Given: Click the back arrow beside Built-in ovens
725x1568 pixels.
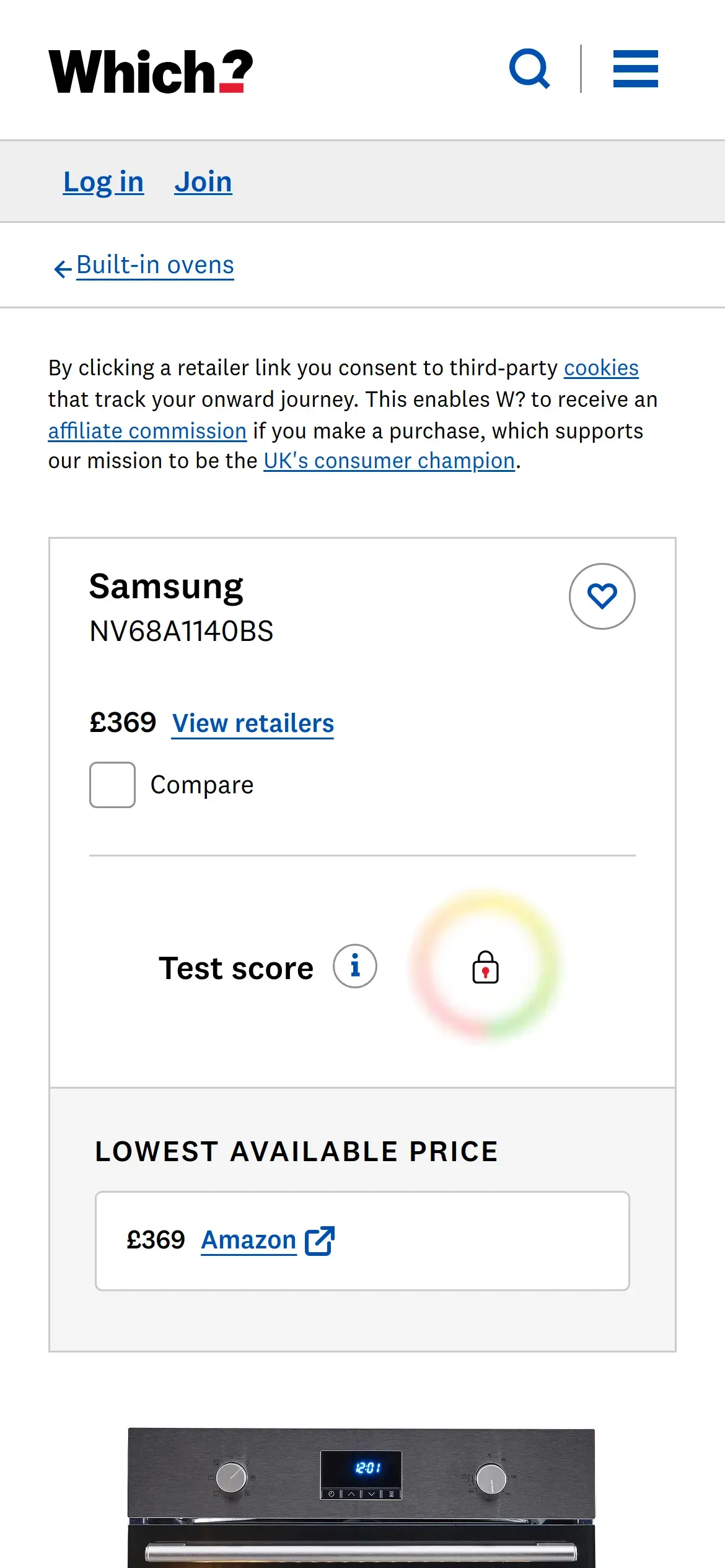Looking at the screenshot, I should [63, 269].
